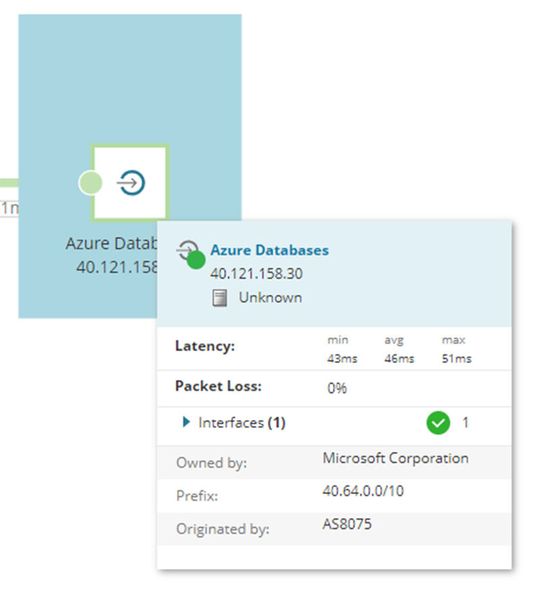Image resolution: width=540 pixels, height=600 pixels.
Task: Click the AS8075 originator value
Action: [x=347, y=524]
